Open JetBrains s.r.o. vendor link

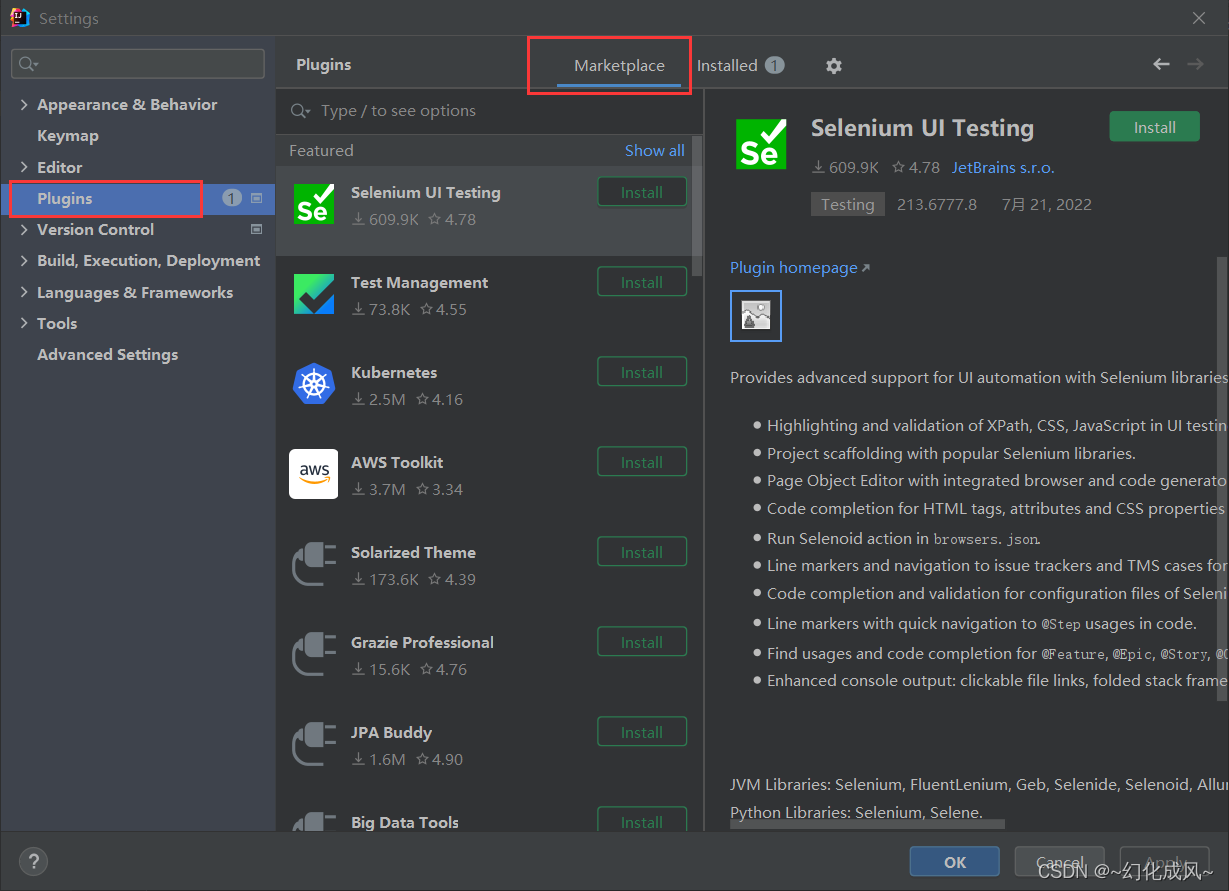[1003, 168]
